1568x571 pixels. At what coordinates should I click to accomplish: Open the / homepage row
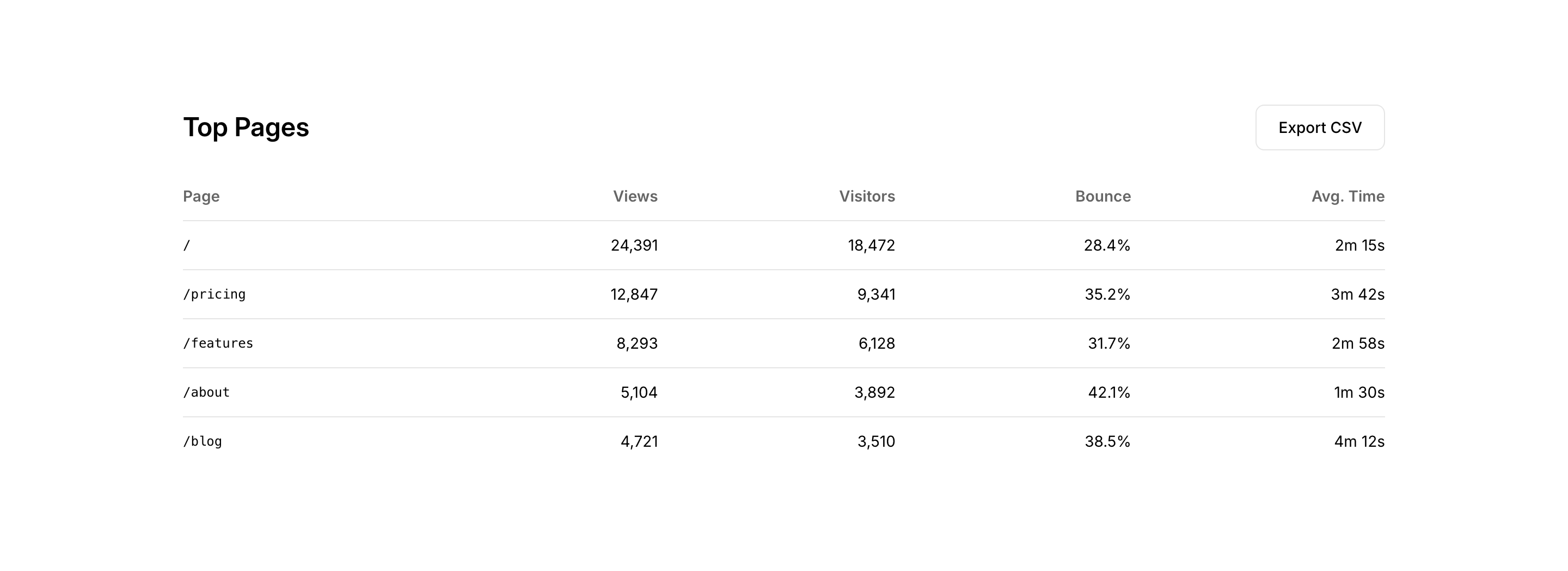pyautogui.click(x=187, y=246)
